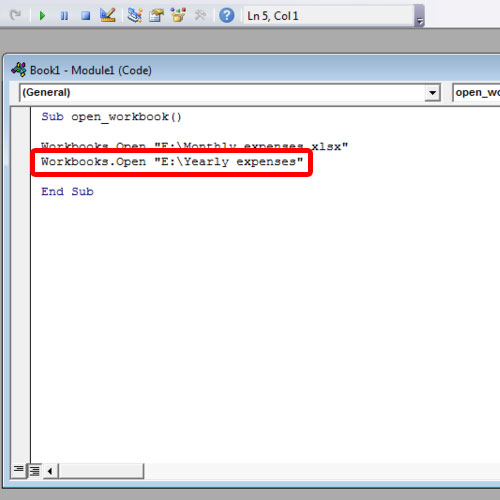
Task: Click the Book1 - Module1 window icon
Action: pyautogui.click(x=19, y=70)
